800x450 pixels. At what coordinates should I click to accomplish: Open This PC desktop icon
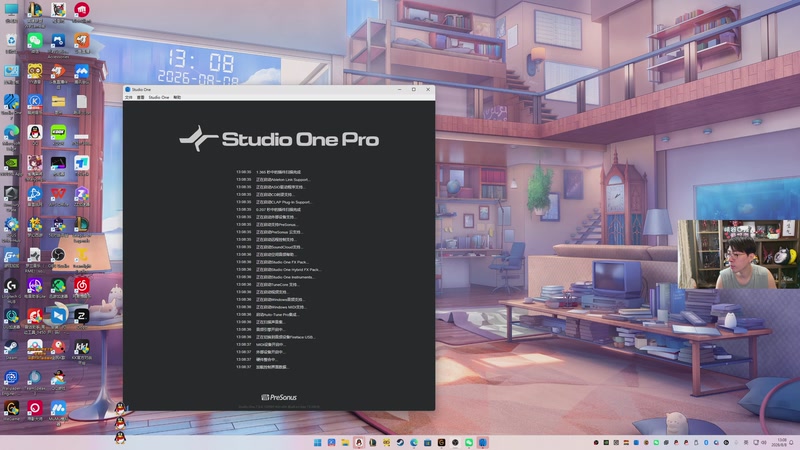(11, 10)
